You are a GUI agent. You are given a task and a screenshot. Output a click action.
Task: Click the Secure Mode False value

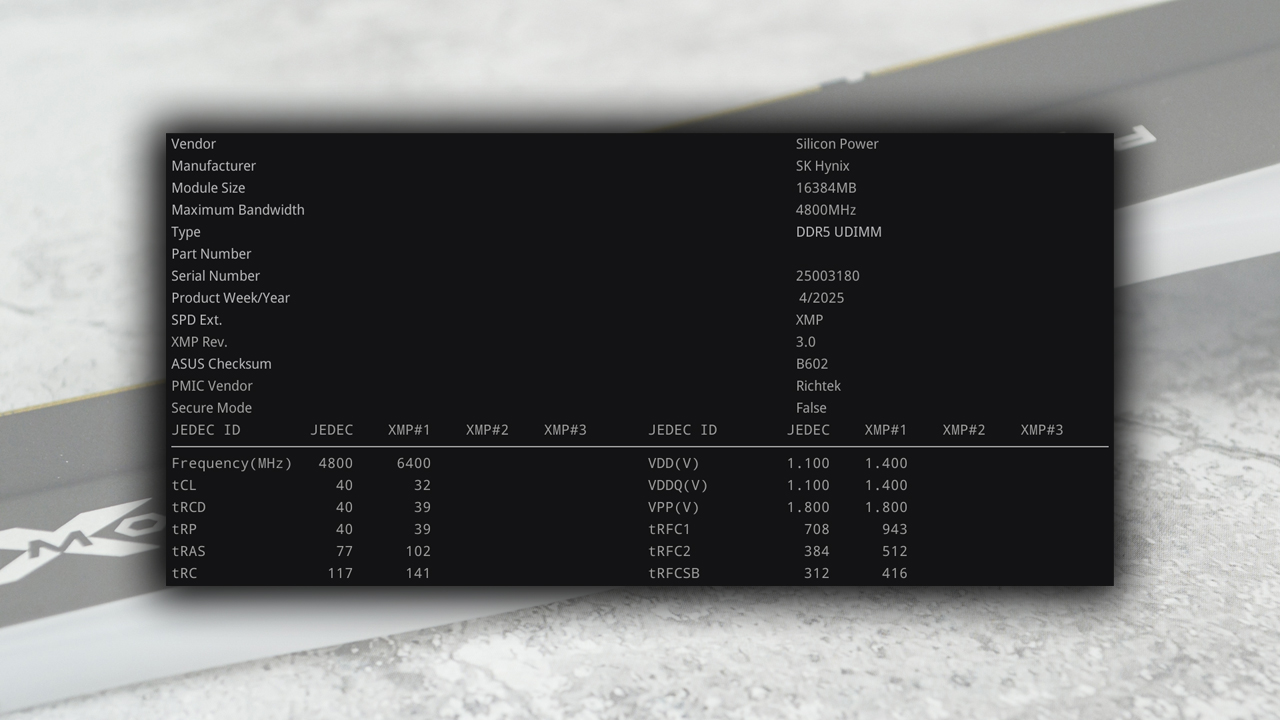[x=811, y=408]
